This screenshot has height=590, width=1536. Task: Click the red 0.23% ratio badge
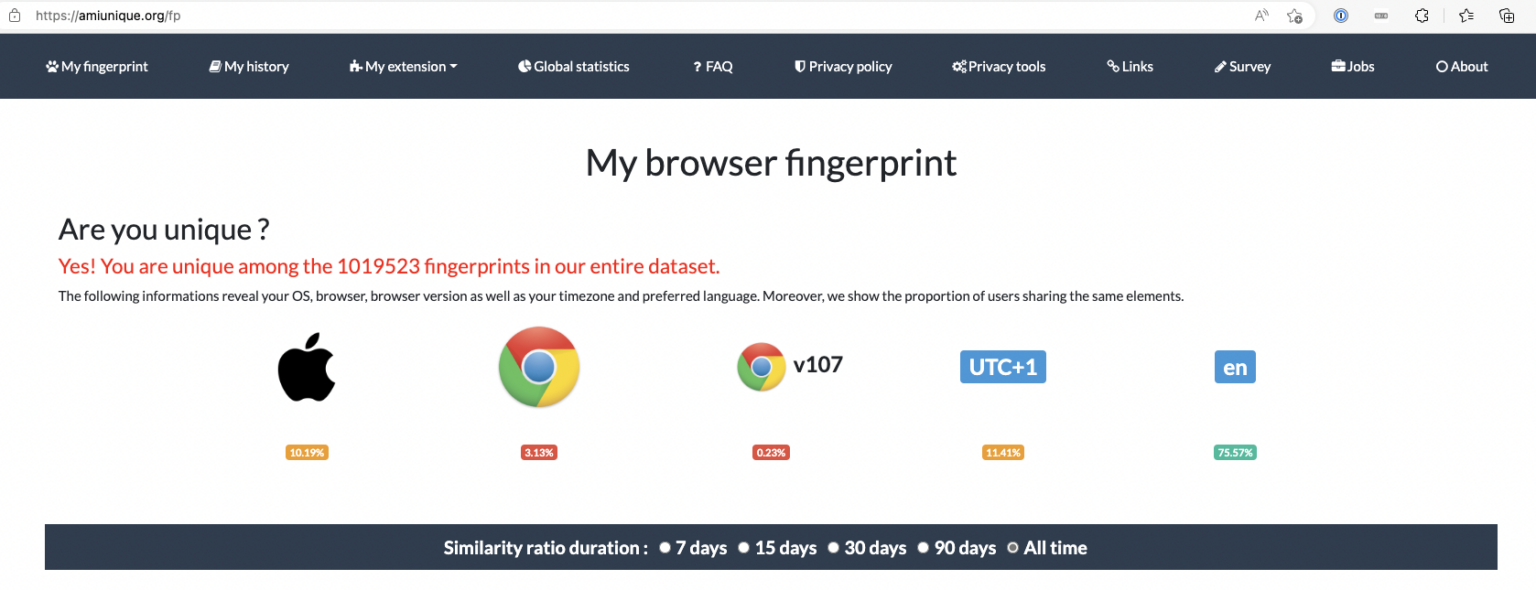771,452
